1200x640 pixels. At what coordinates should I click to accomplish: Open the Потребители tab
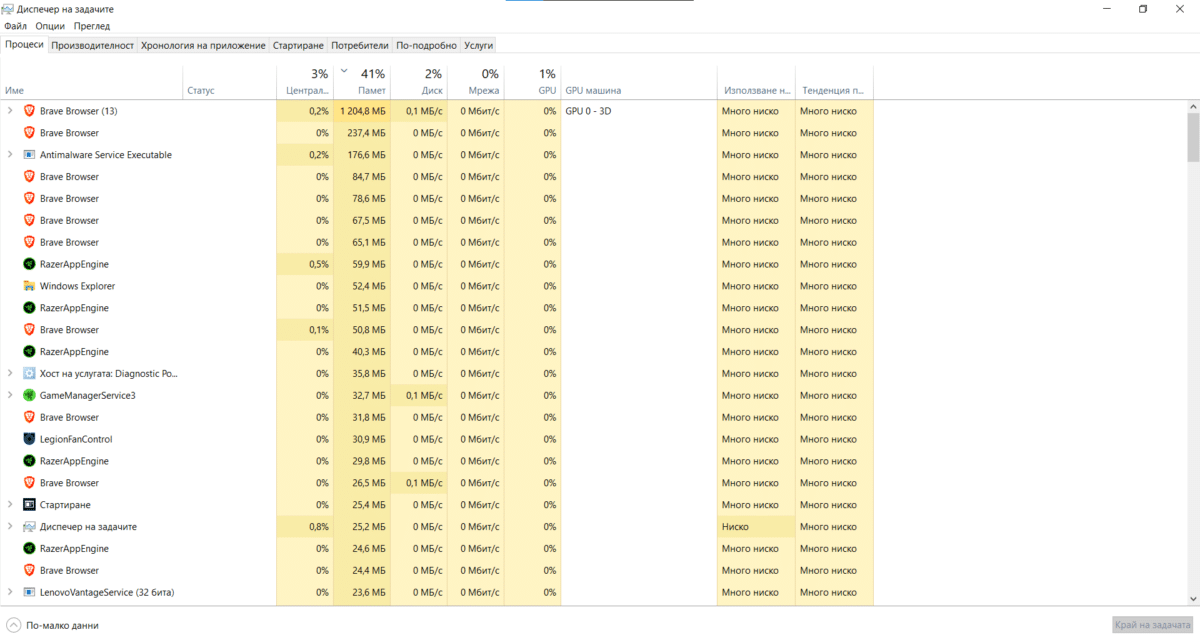point(360,45)
